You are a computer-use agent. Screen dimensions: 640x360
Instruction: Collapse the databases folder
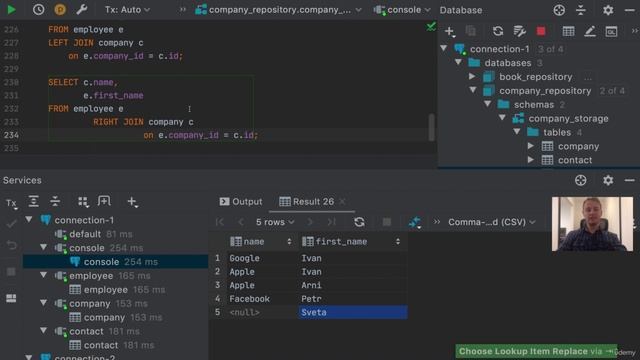click(x=458, y=62)
